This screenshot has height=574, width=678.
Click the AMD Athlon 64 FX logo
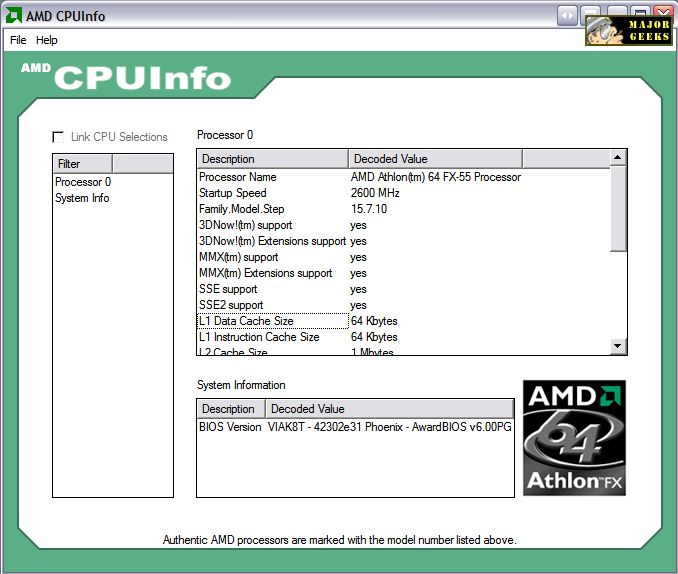click(574, 438)
